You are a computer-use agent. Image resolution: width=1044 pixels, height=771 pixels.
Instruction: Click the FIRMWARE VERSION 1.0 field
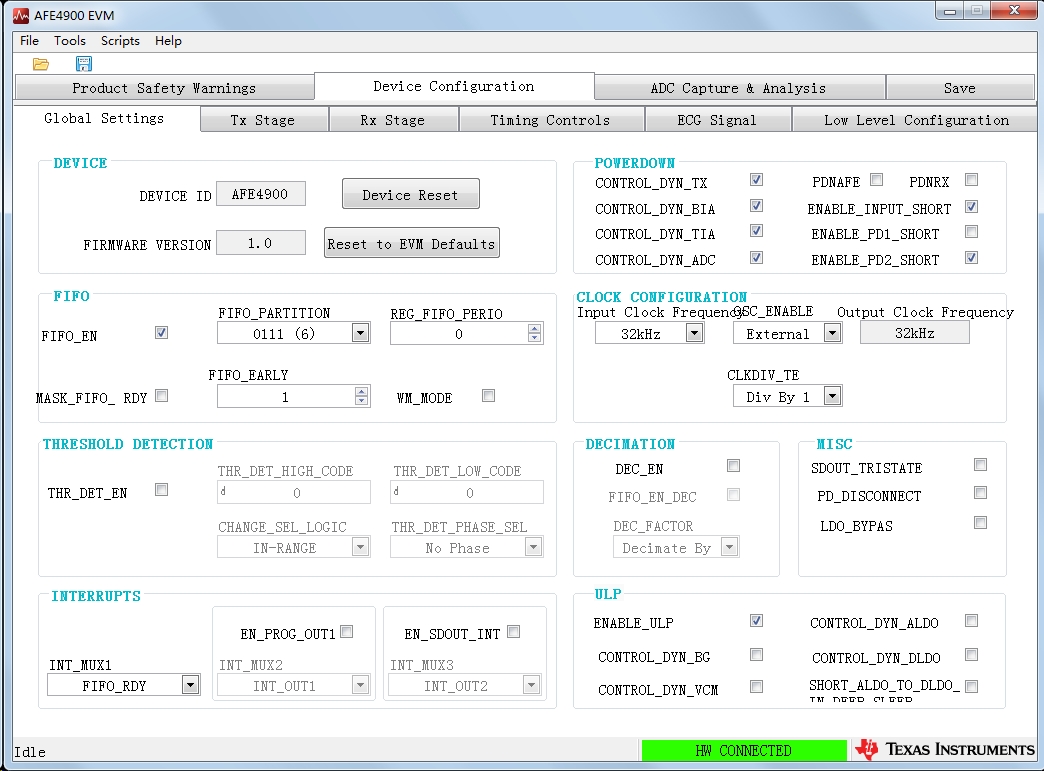tap(260, 243)
